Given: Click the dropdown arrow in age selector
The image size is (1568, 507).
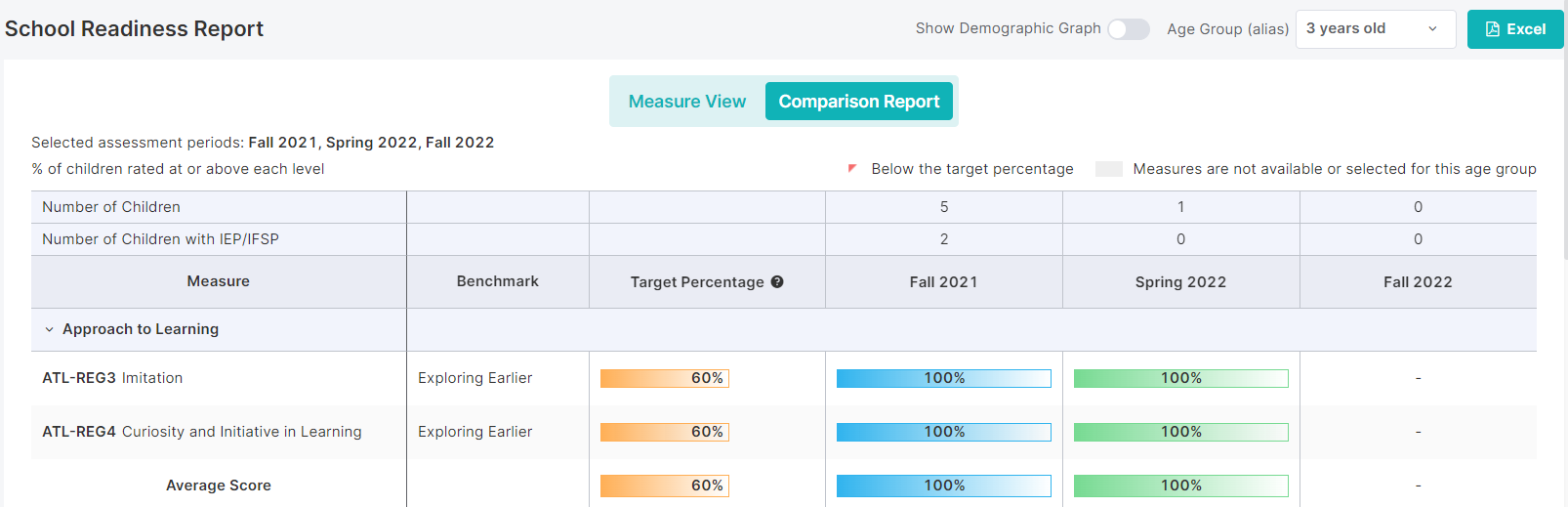Looking at the screenshot, I should click(x=1432, y=29).
